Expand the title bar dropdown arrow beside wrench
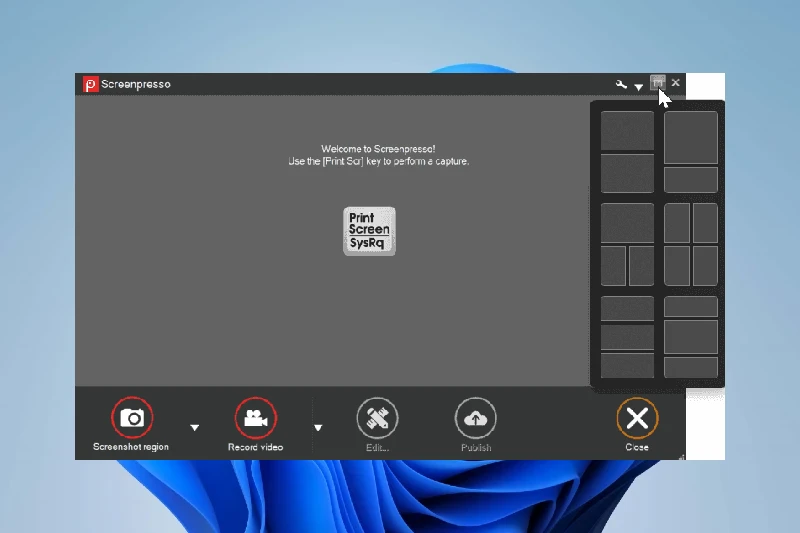This screenshot has height=533, width=800. [638, 87]
